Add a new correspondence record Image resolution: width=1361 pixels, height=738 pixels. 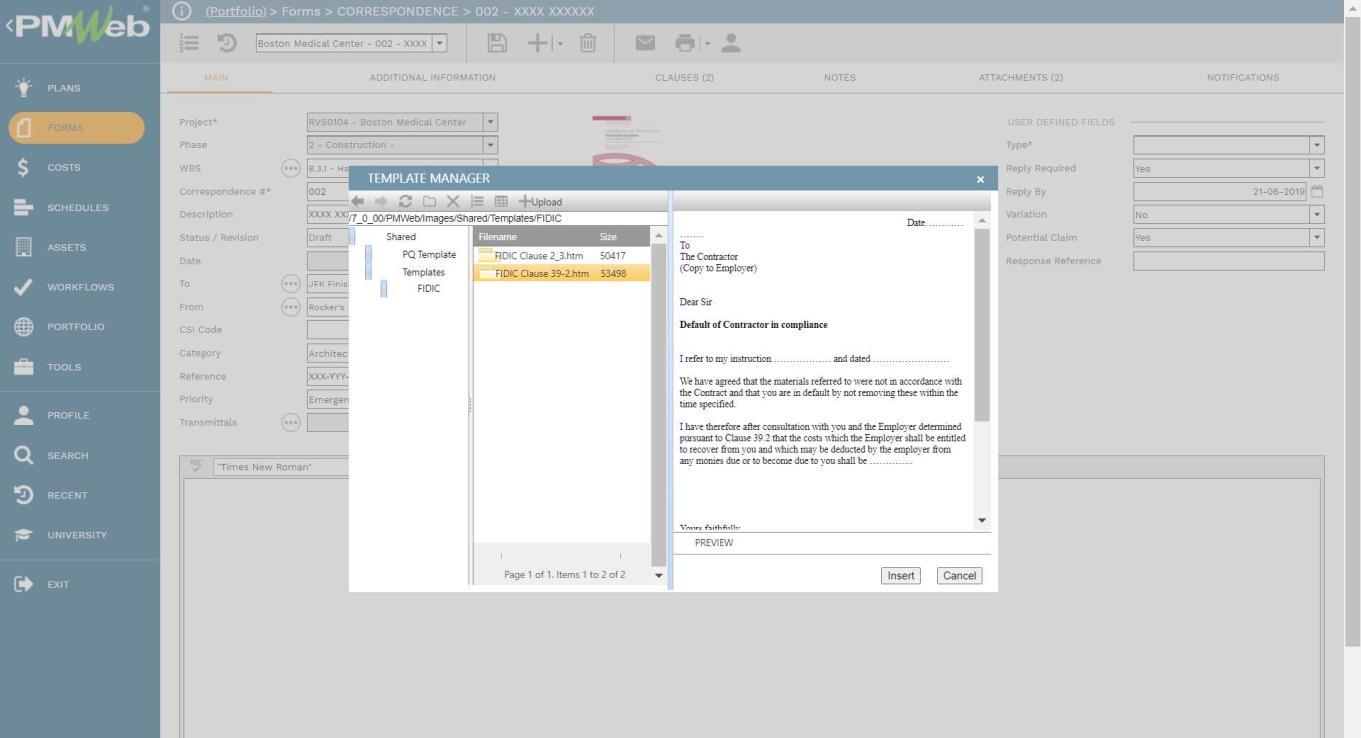(538, 43)
